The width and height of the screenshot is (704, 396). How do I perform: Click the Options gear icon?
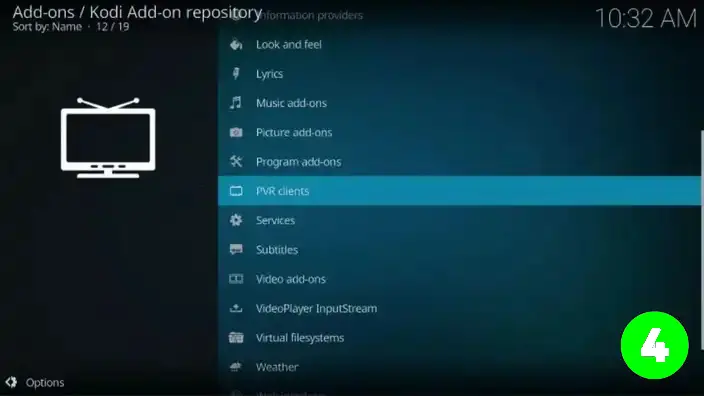click(x=11, y=382)
